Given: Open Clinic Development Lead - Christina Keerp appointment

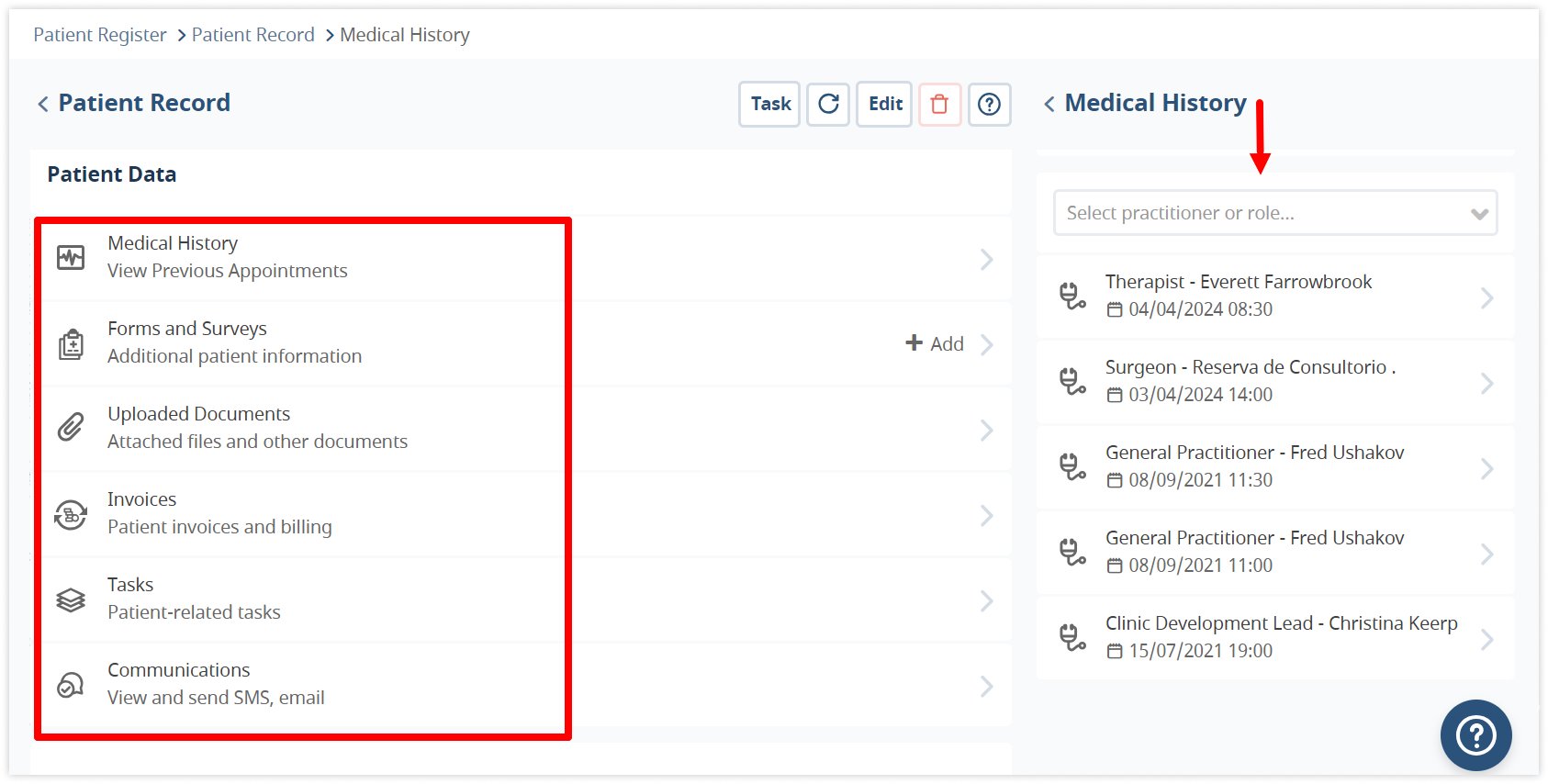Looking at the screenshot, I should [x=1275, y=638].
